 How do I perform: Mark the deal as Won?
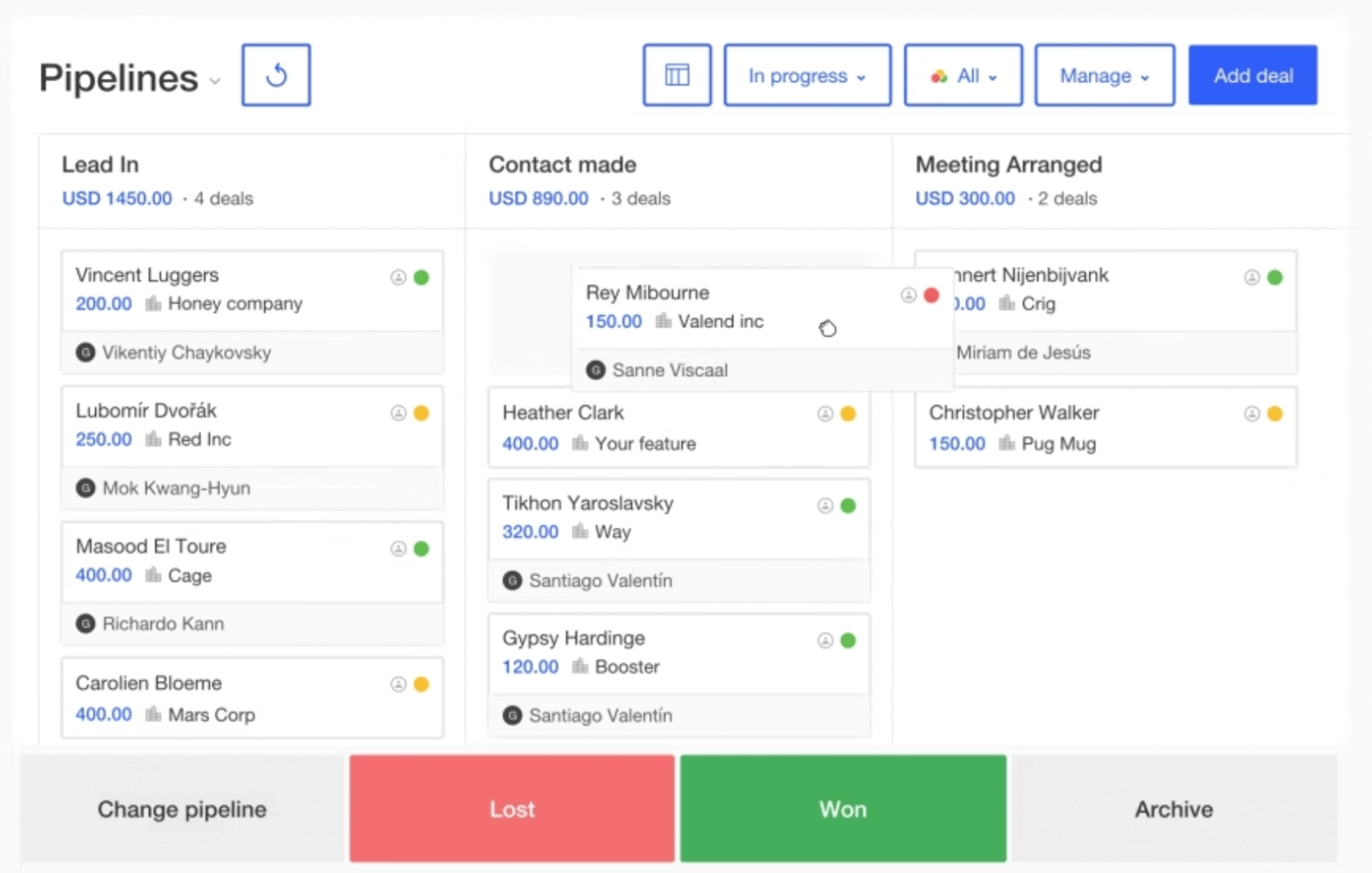point(842,808)
